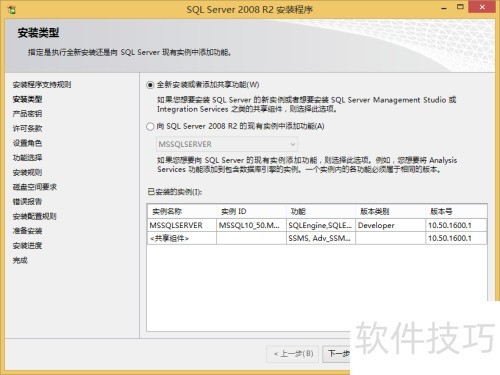The image size is (500, 375).
Task: Click the 10.50.1600.1 version in MSSQLSERVER row
Action: (x=456, y=225)
